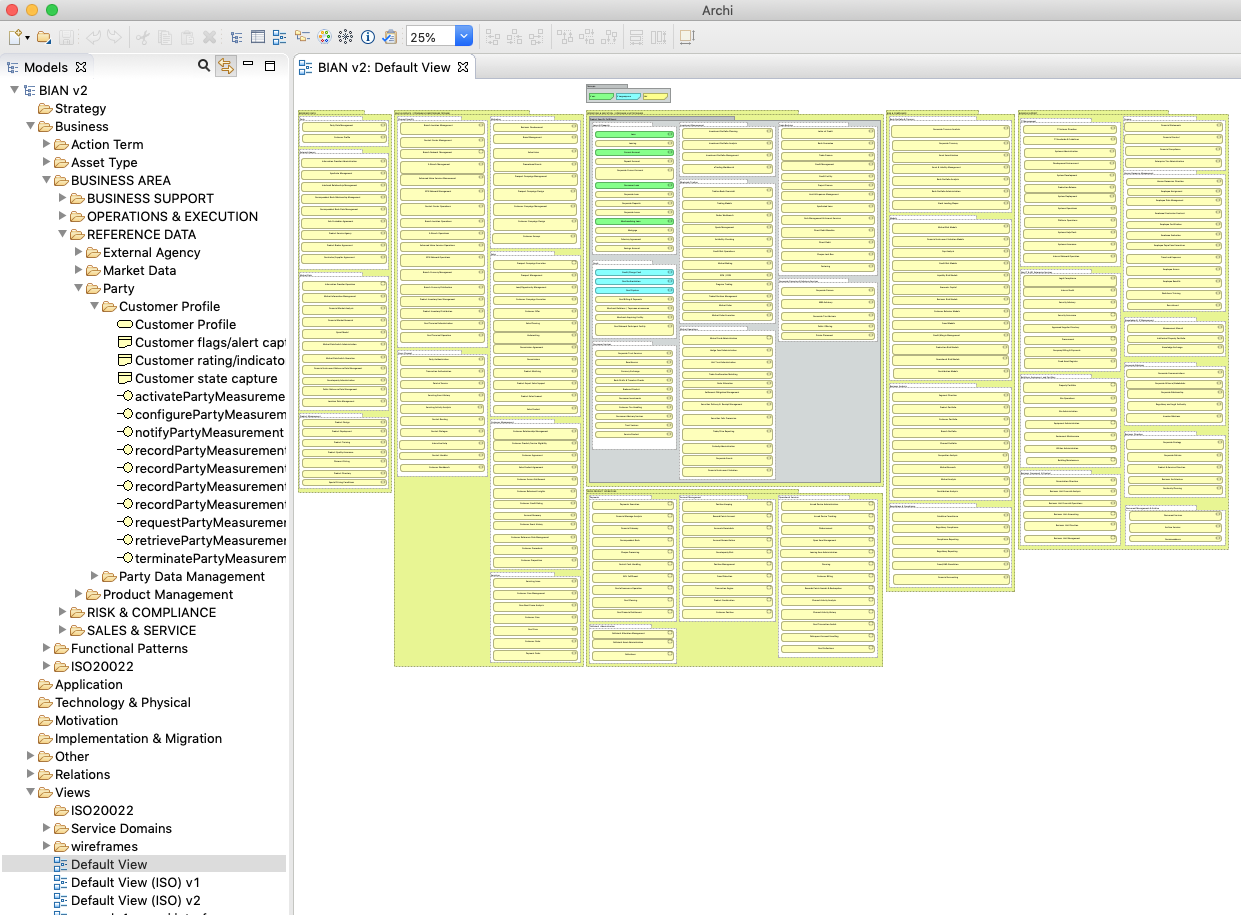Click the Match Width toolbar icon
Viewport: 1241px width, 915px height.
click(636, 37)
